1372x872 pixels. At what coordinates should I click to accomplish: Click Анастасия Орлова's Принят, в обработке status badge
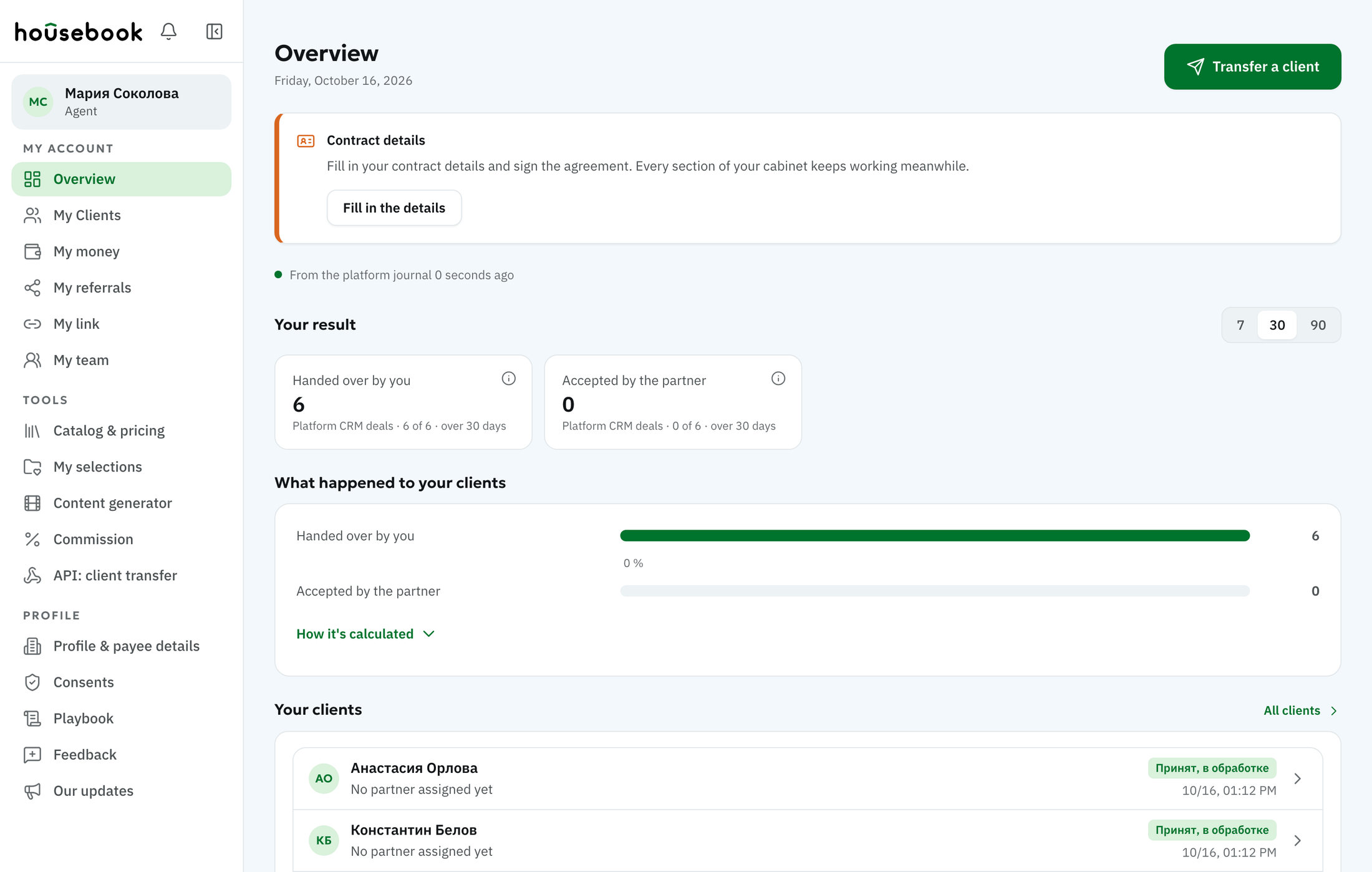[x=1212, y=768]
